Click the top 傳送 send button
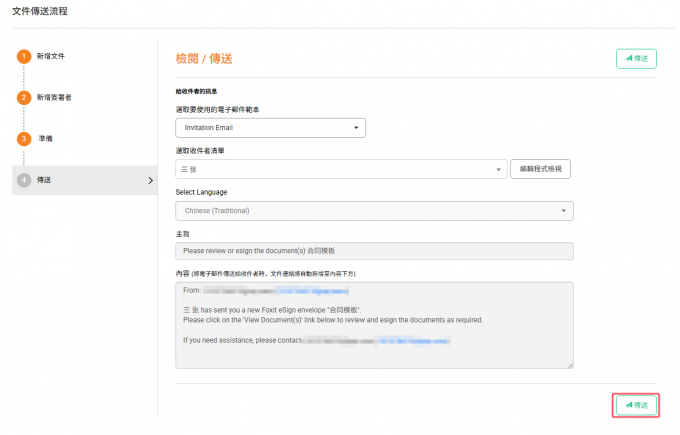The height and width of the screenshot is (435, 680). point(636,59)
